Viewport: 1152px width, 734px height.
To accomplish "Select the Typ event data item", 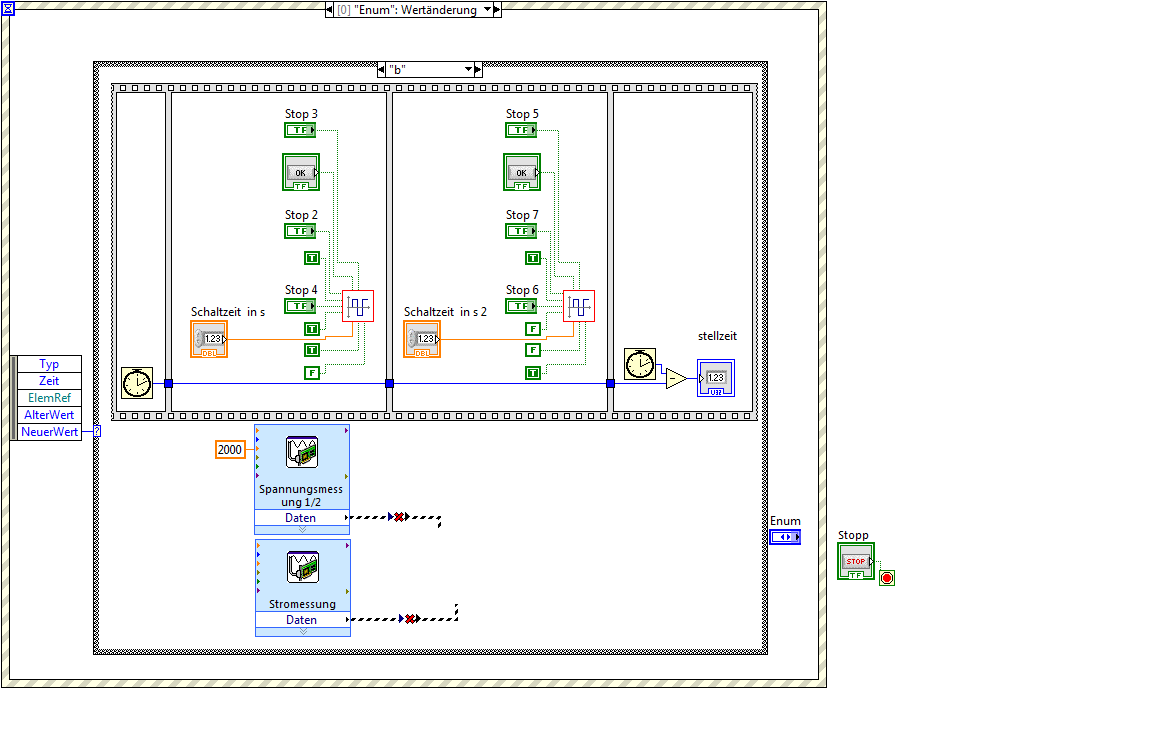I will click(x=49, y=364).
